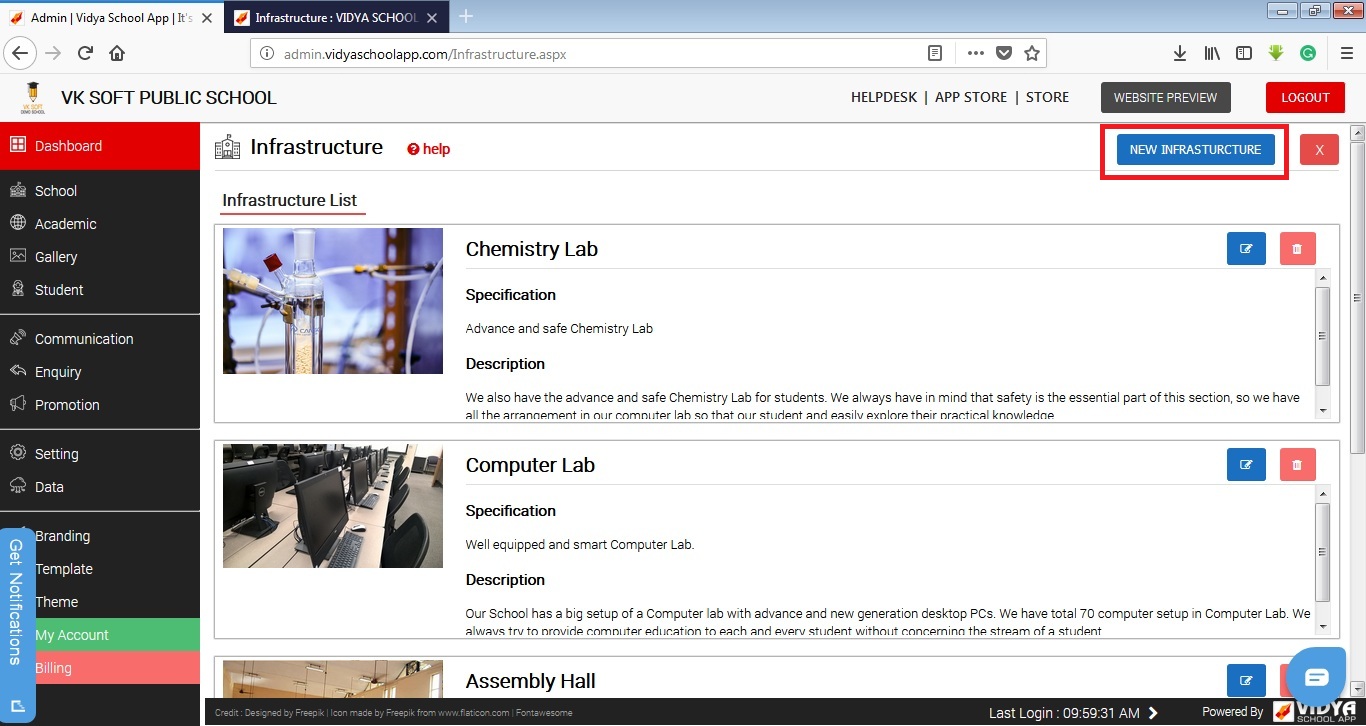Open a new browser tab
This screenshot has width=1366, height=726.
466,16
